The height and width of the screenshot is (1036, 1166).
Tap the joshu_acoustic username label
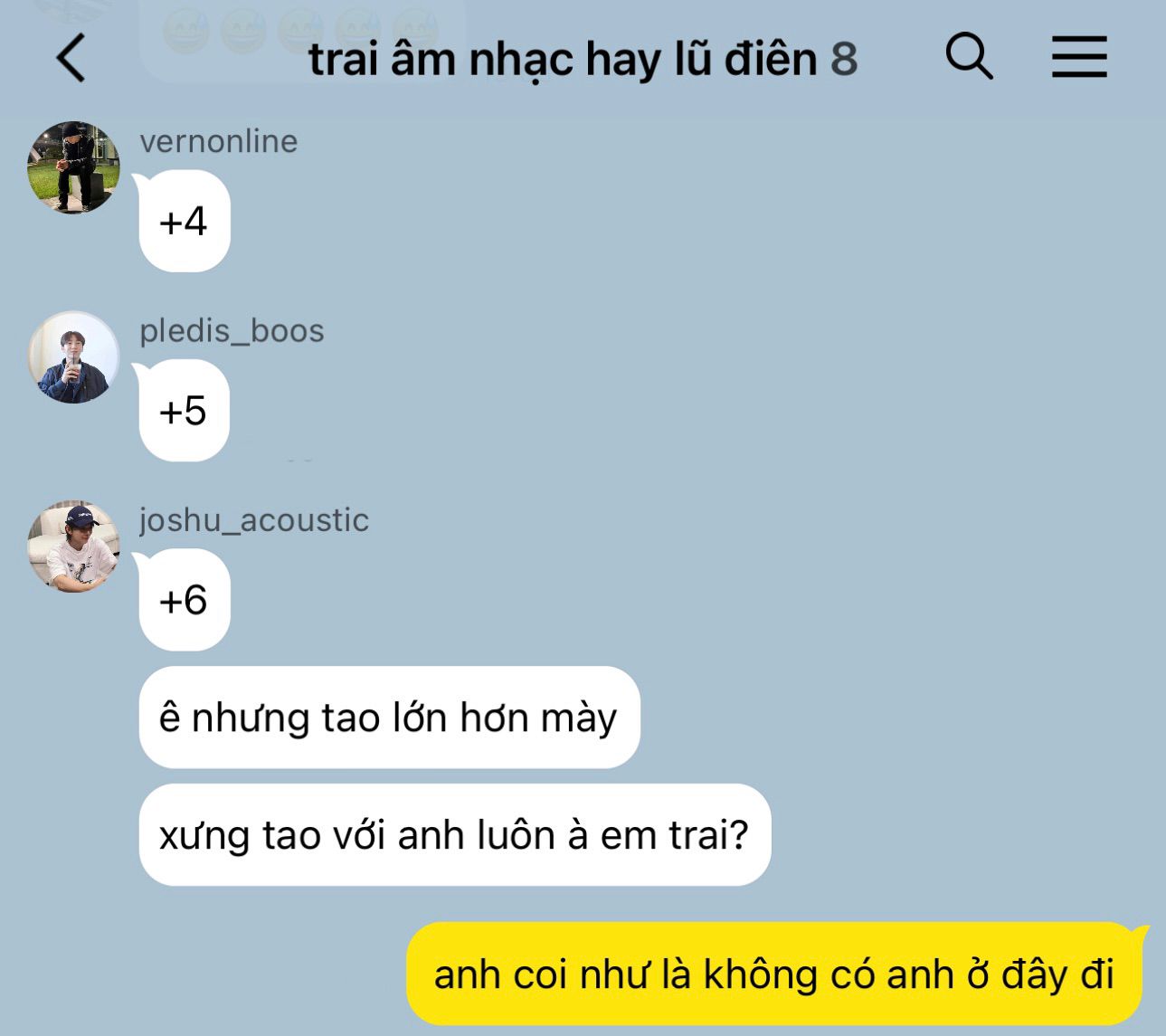[x=254, y=520]
